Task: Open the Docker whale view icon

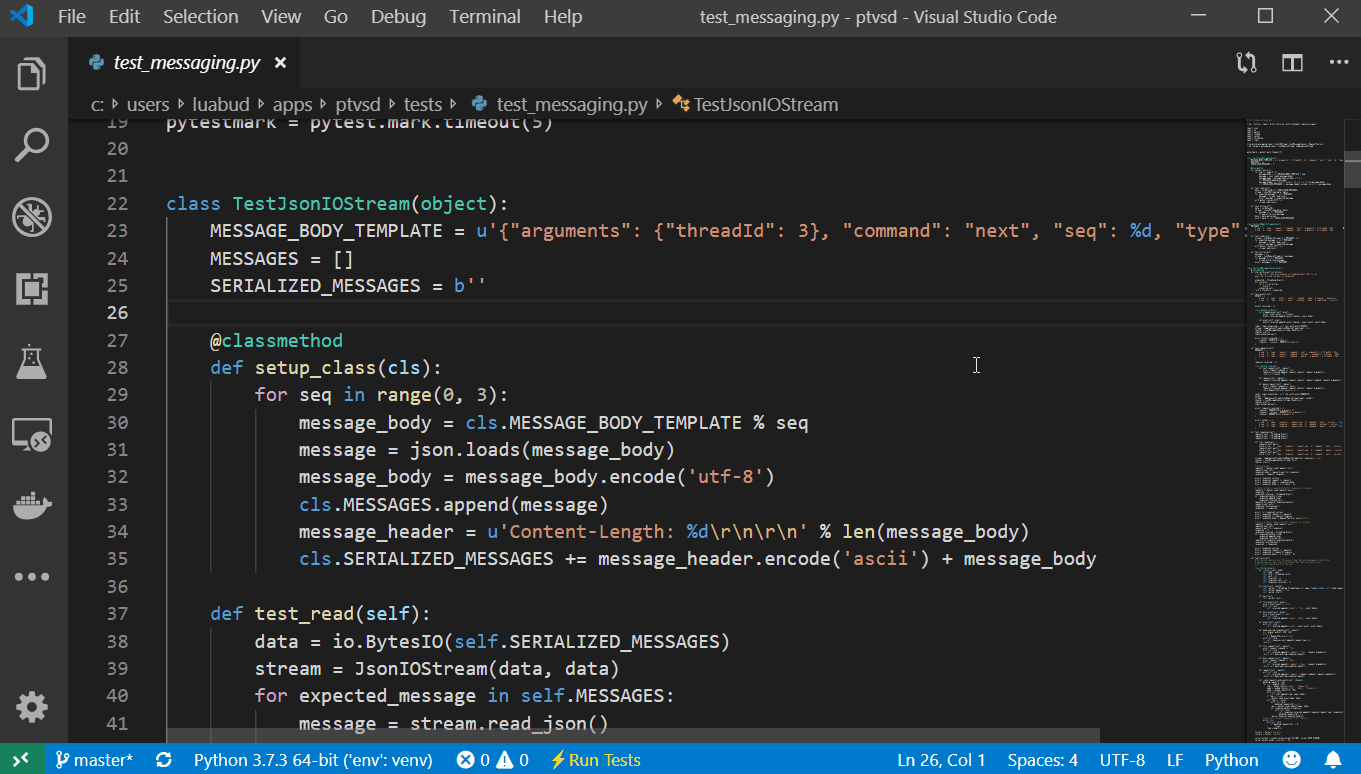Action: point(32,505)
